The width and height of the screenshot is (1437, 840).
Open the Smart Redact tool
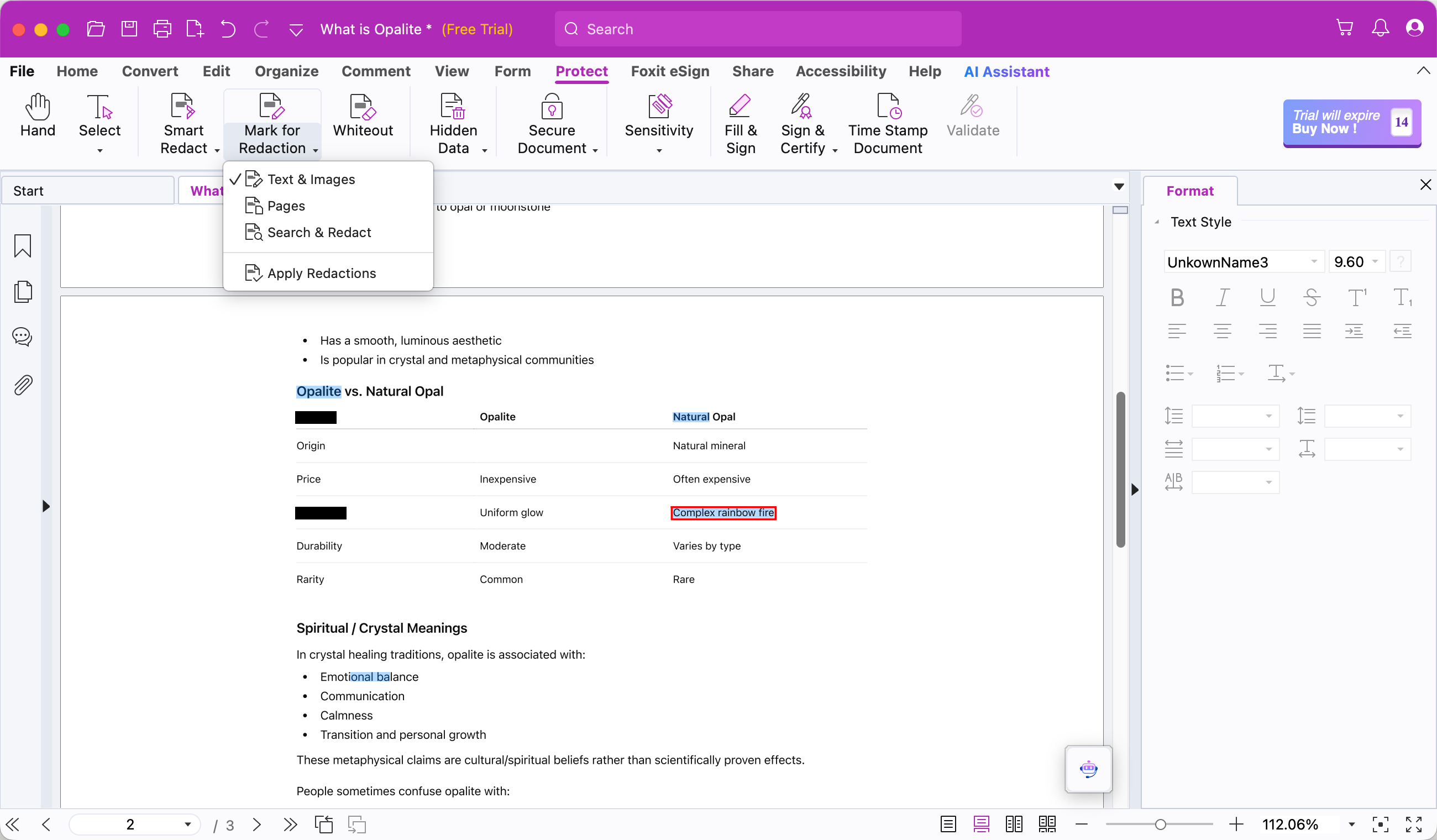click(x=184, y=124)
